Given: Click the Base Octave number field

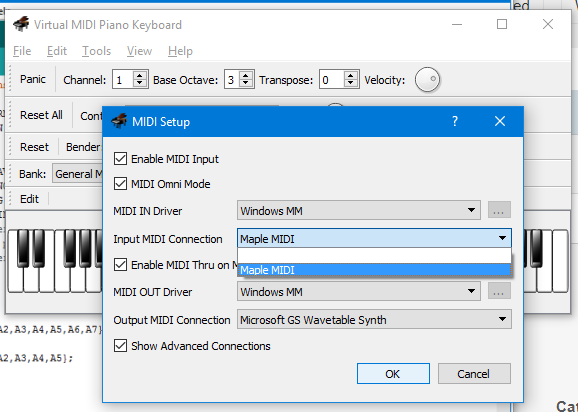Looking at the screenshot, I should coord(232,80).
